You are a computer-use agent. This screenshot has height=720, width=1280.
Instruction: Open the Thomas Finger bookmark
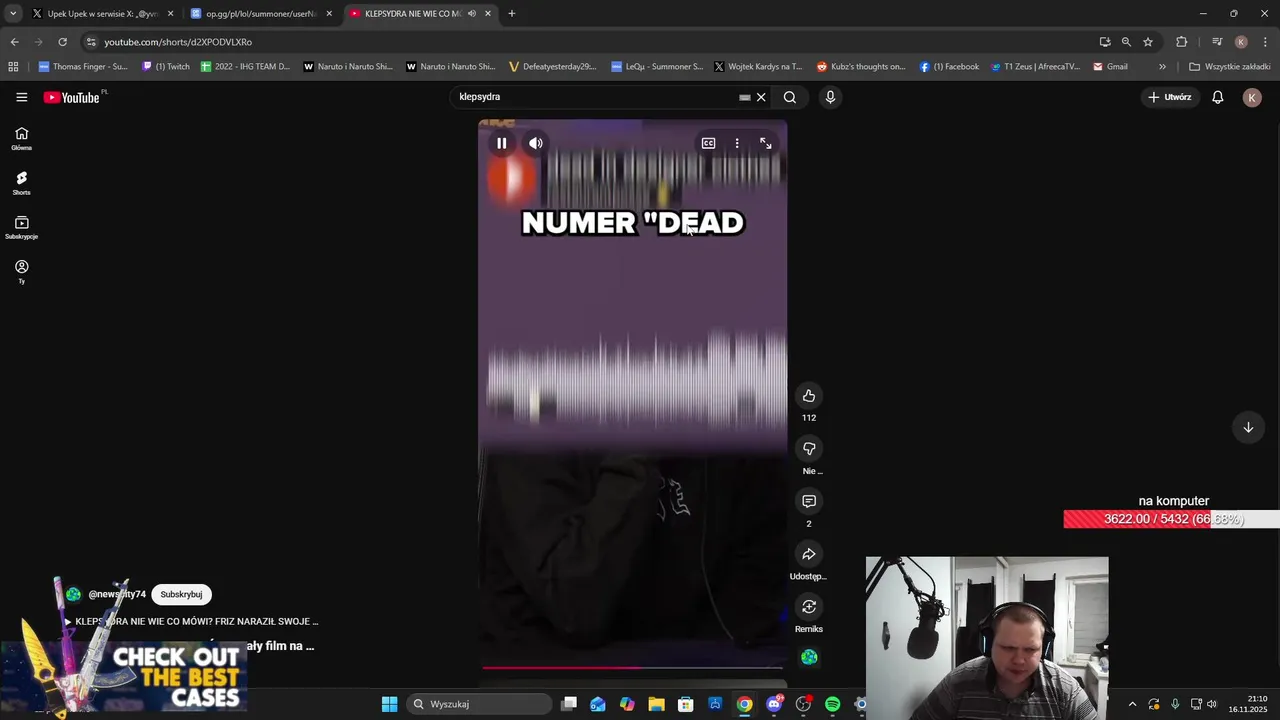[x=83, y=67]
